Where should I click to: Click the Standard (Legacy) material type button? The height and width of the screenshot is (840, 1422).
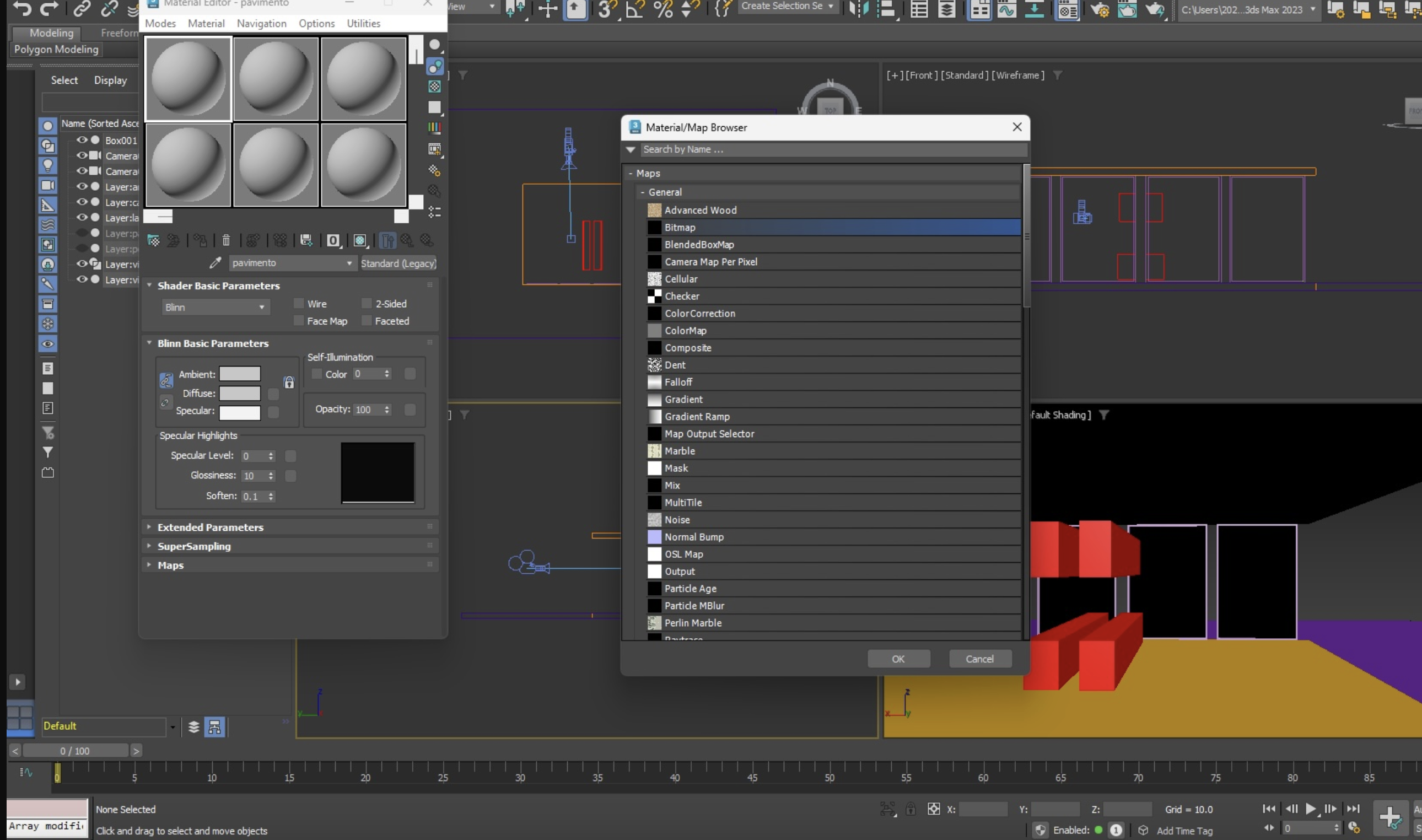point(398,263)
